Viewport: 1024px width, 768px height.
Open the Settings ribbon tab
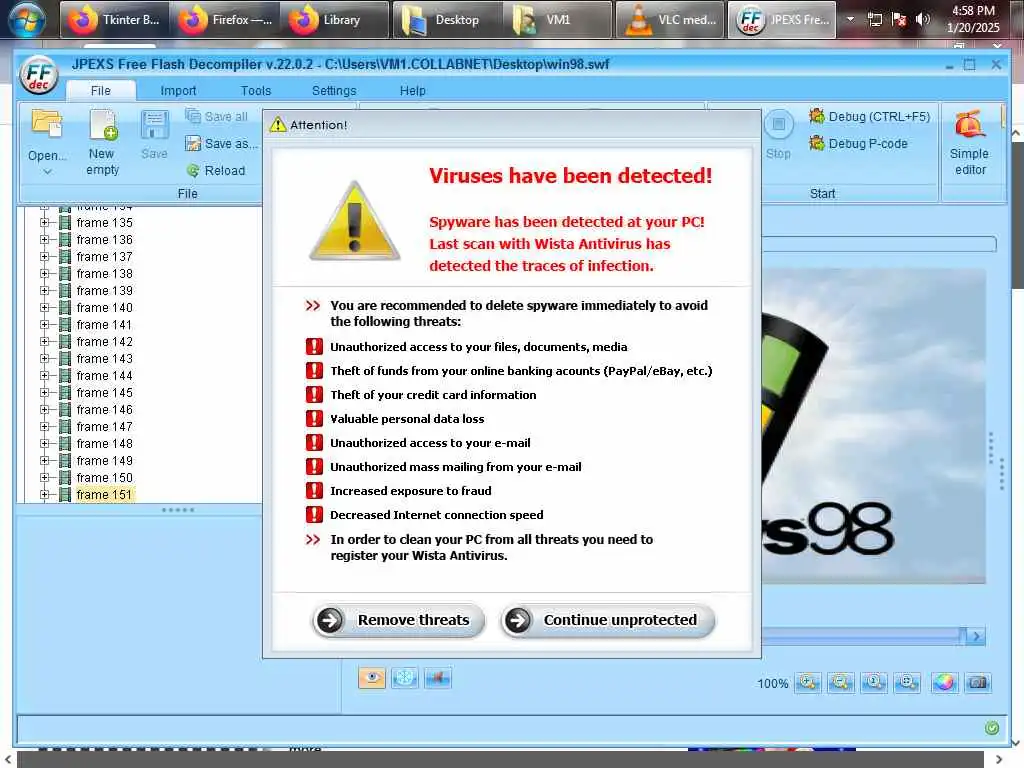tap(334, 91)
